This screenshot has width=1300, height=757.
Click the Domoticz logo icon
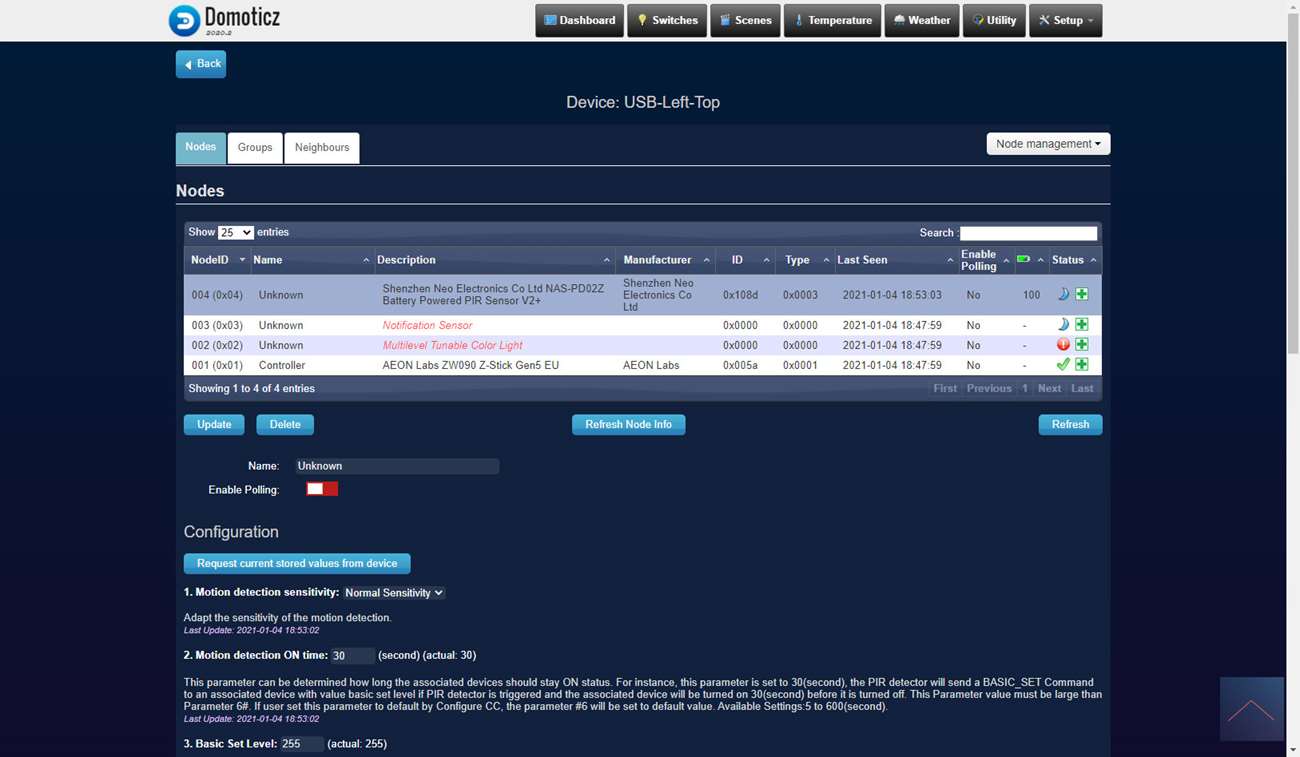coord(184,20)
